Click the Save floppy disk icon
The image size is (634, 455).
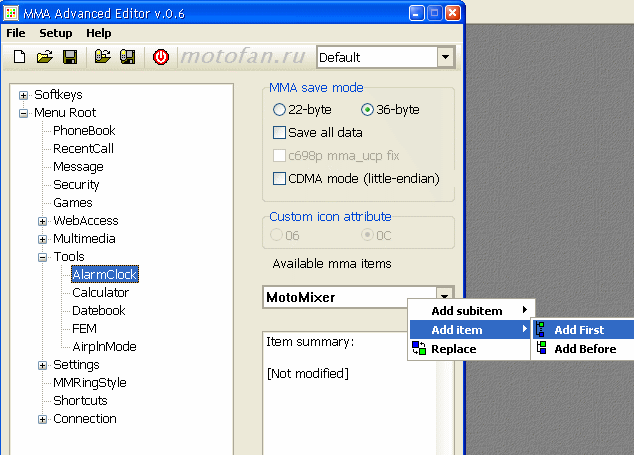pyautogui.click(x=70, y=57)
